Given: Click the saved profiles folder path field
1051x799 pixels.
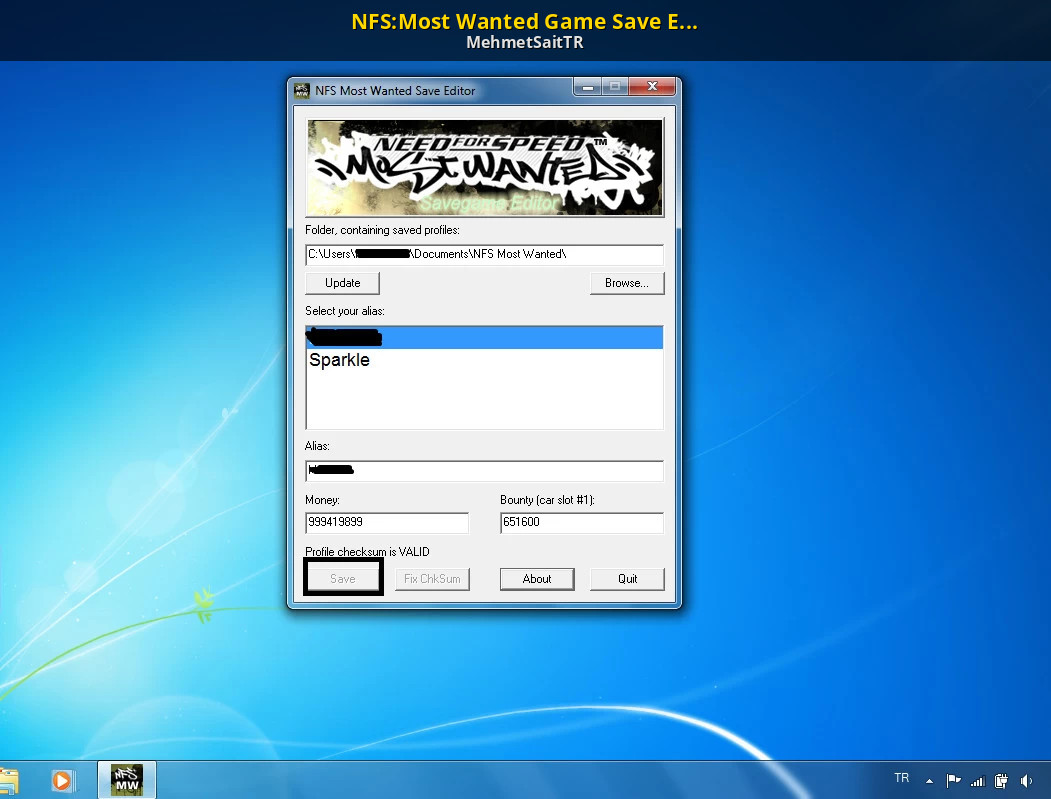Looking at the screenshot, I should point(484,254).
